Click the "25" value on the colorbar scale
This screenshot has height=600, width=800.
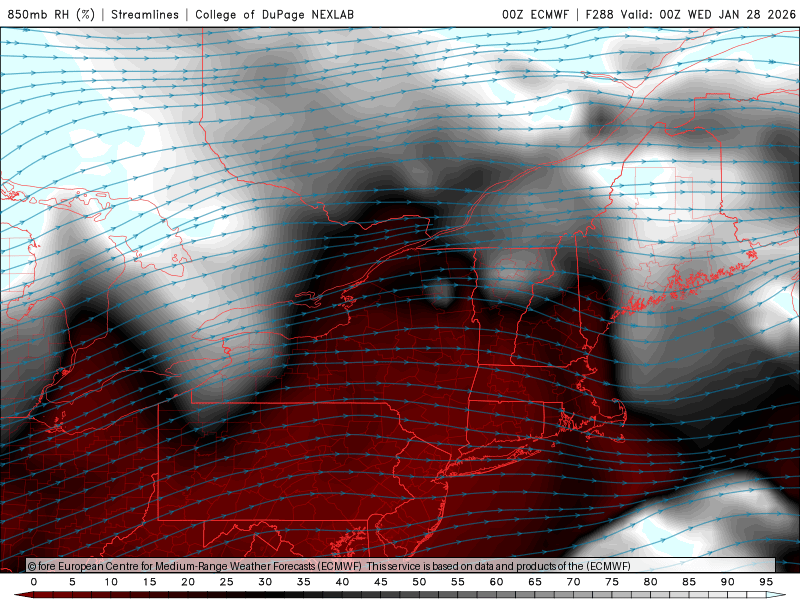[227, 582]
